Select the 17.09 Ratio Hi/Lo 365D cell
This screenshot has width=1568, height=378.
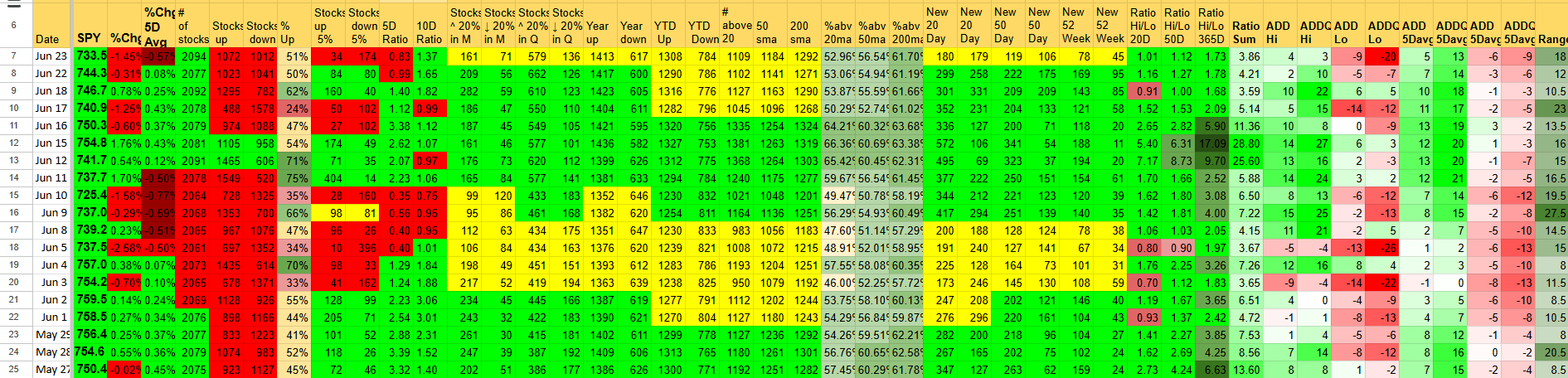click(x=1211, y=143)
